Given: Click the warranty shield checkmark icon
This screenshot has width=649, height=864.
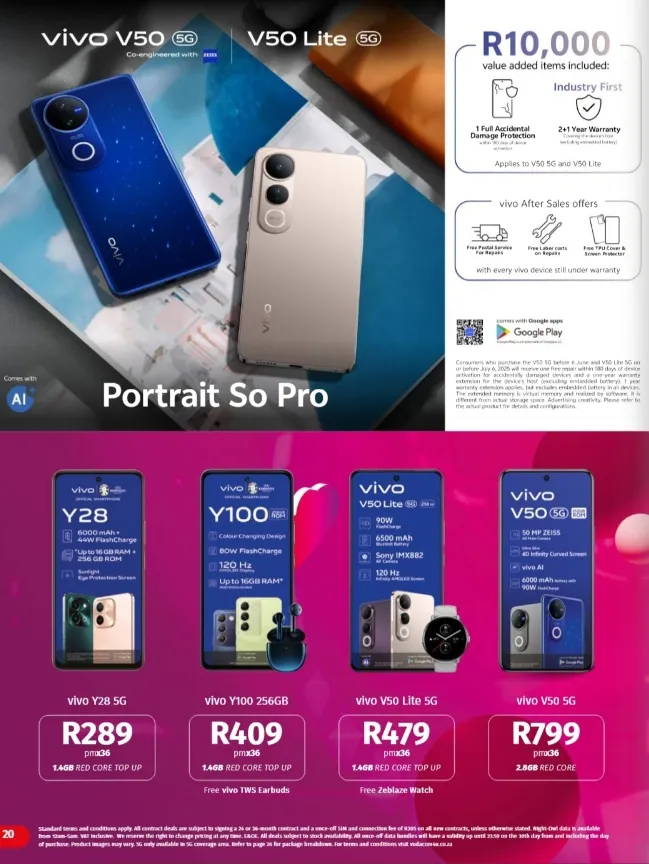Looking at the screenshot, I should pyautogui.click(x=588, y=107).
